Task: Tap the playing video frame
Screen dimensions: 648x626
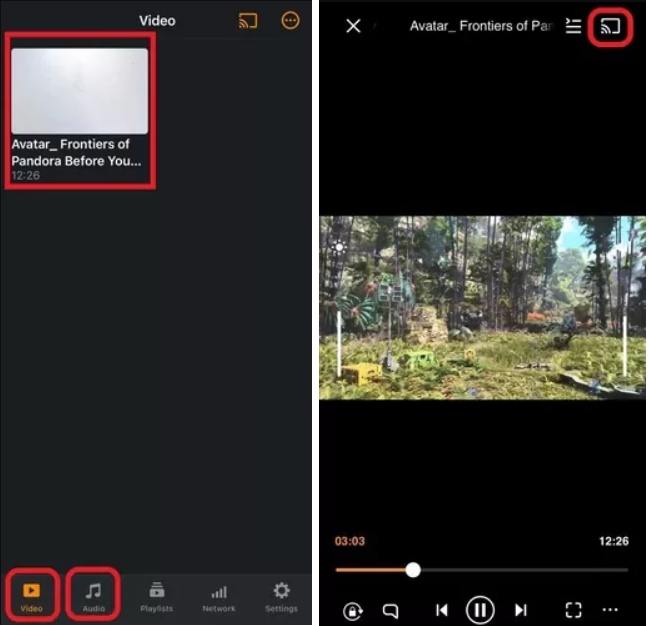Action: 482,308
